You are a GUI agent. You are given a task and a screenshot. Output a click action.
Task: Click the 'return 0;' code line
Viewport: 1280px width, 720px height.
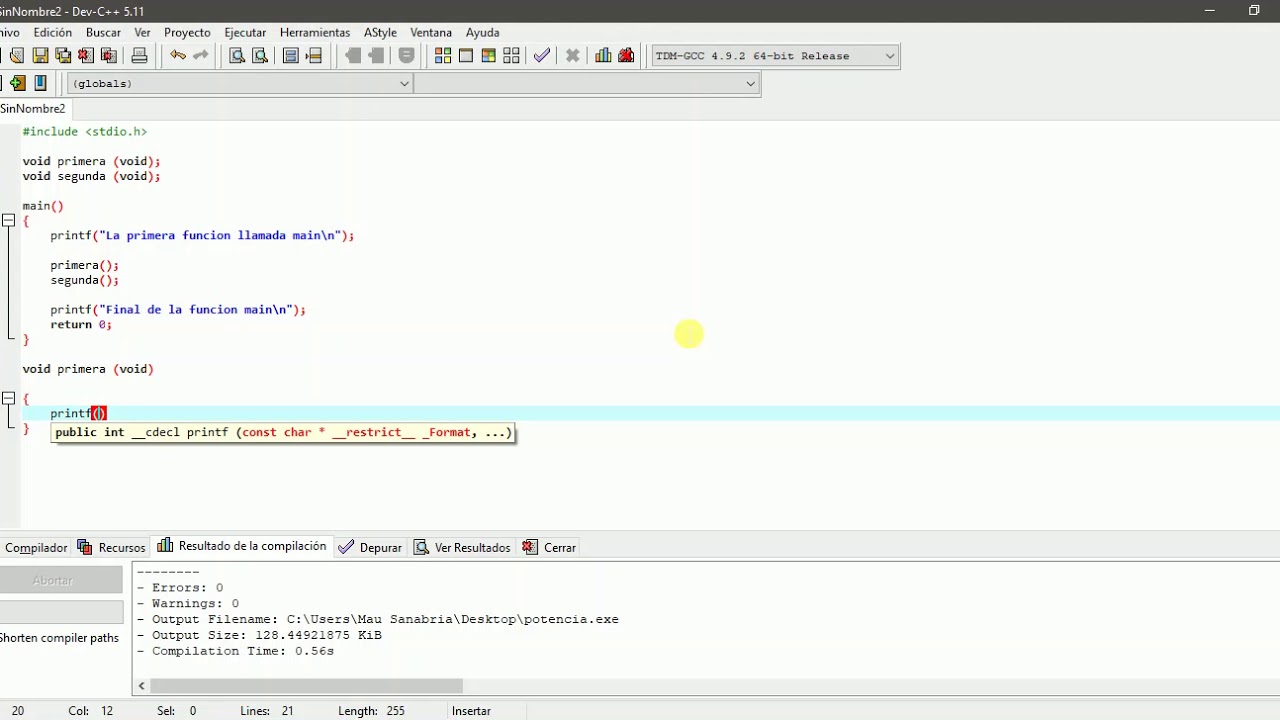(81, 324)
